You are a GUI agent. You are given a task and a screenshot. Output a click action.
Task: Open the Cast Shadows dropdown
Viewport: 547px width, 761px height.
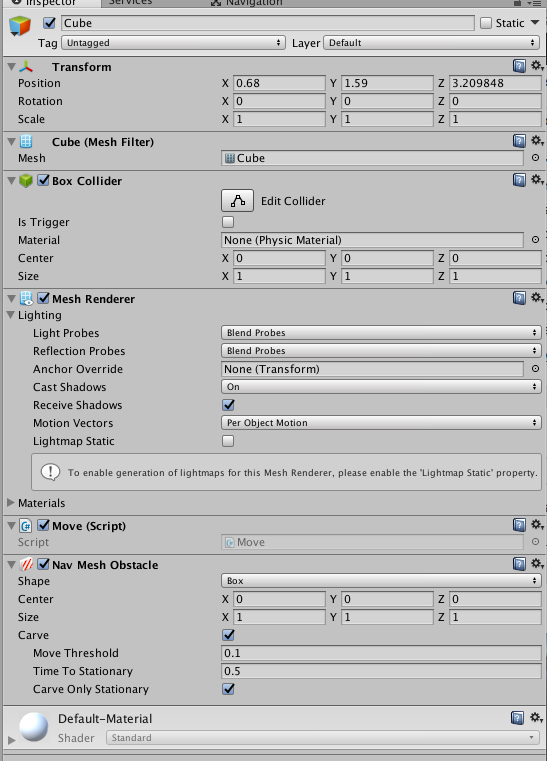(x=381, y=387)
